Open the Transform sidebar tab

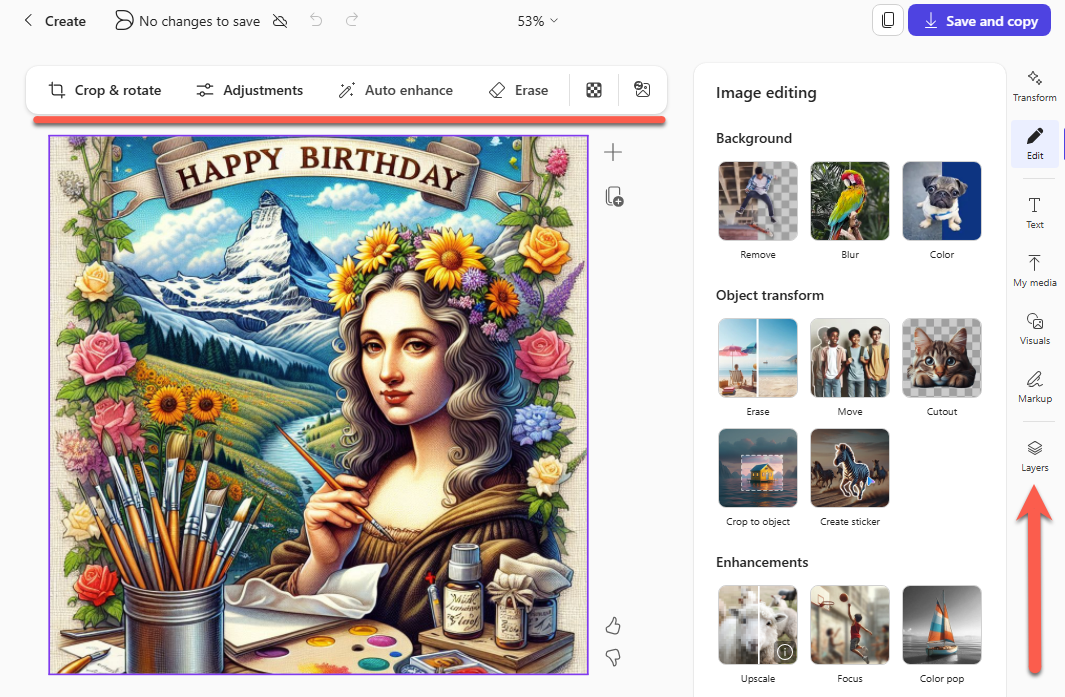1034,86
